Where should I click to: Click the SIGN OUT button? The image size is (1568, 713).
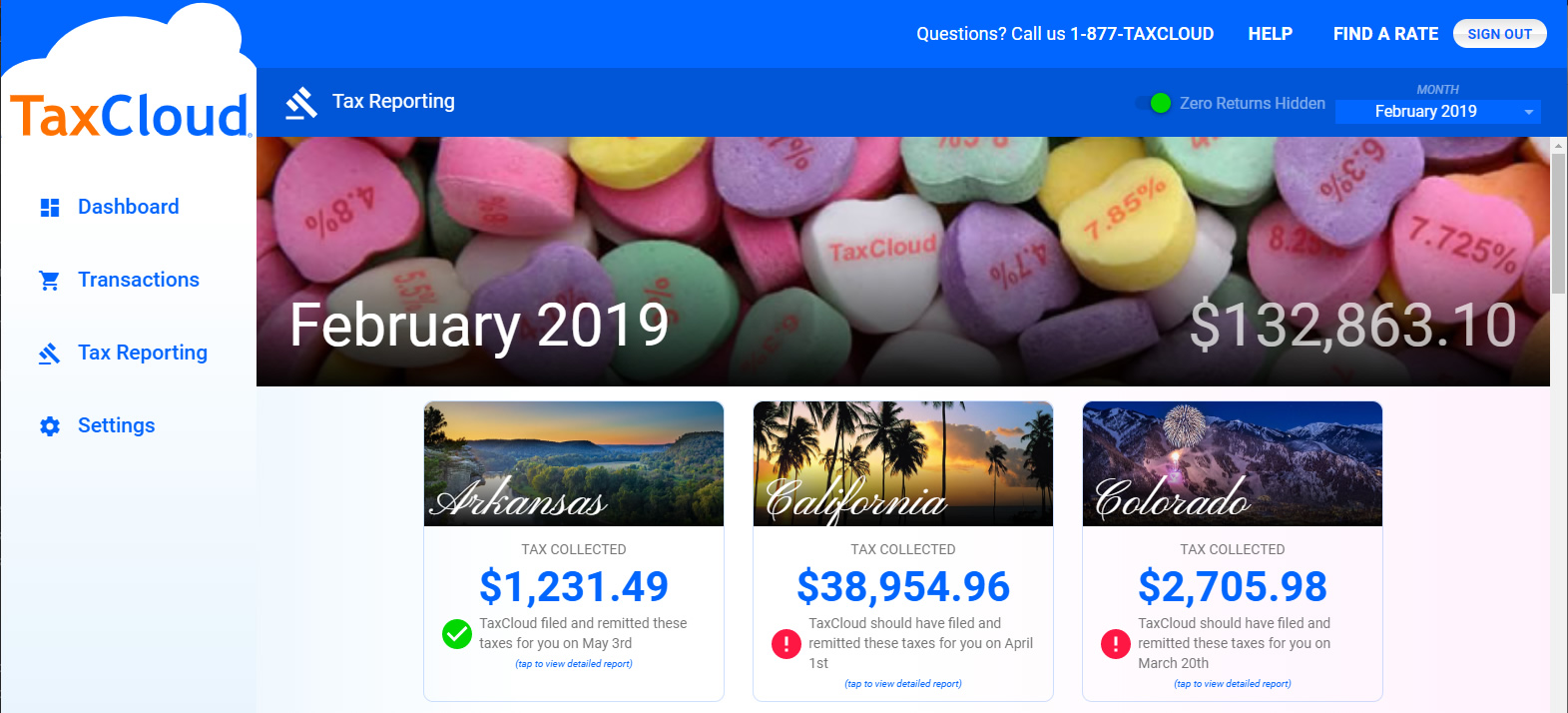click(1499, 34)
